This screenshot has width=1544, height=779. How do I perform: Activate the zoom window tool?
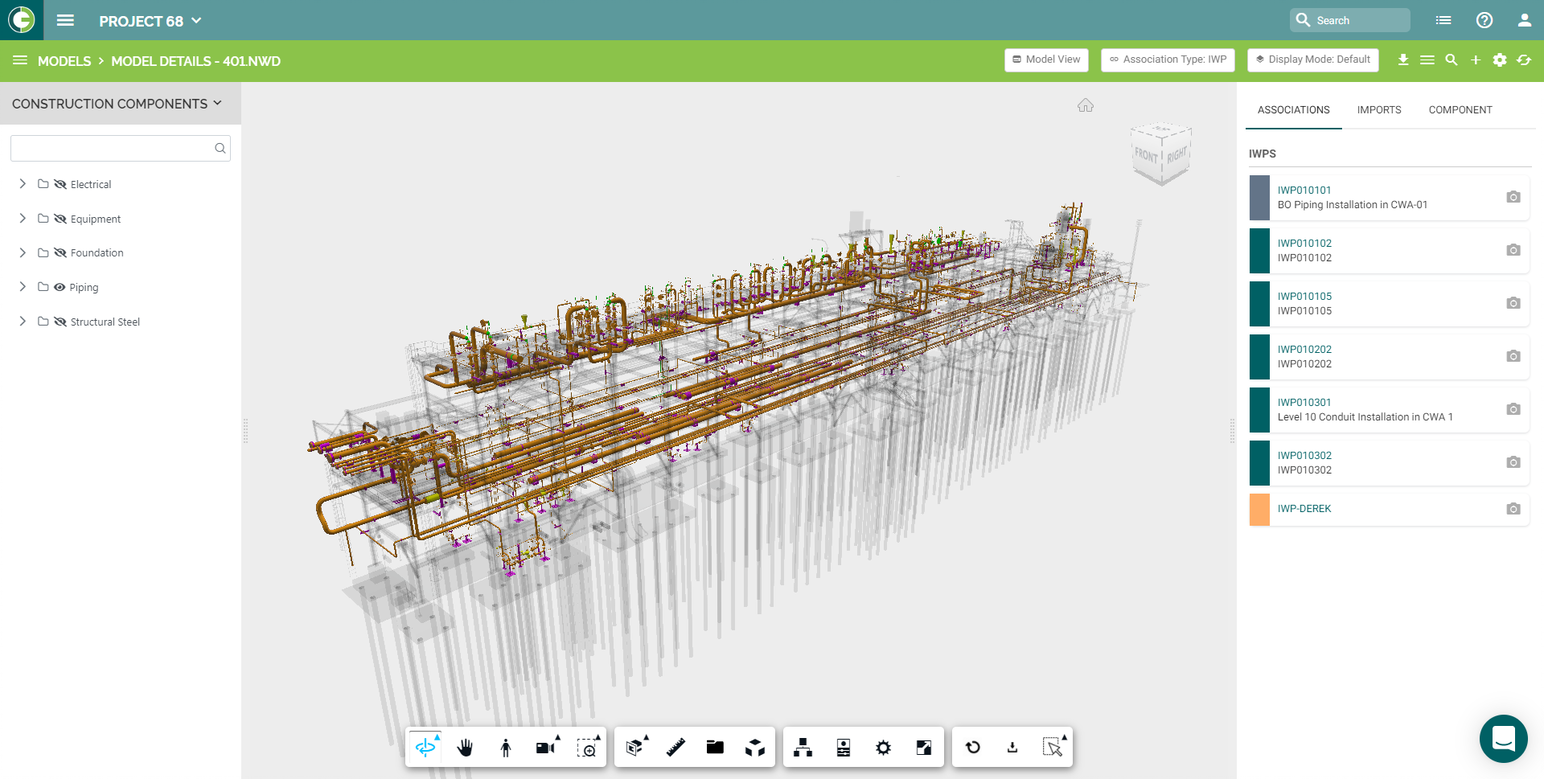(x=589, y=746)
